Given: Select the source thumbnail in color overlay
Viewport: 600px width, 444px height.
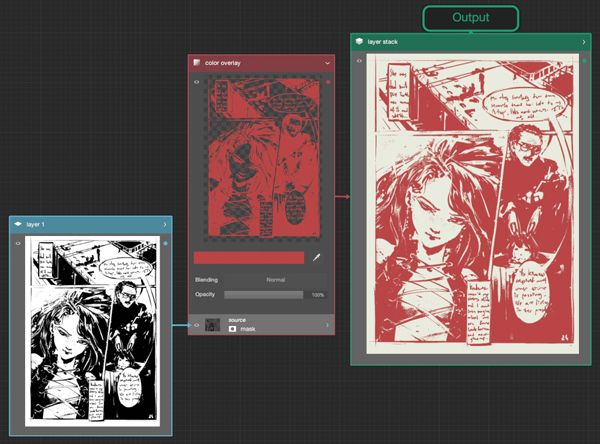Looking at the screenshot, I should click(x=212, y=325).
